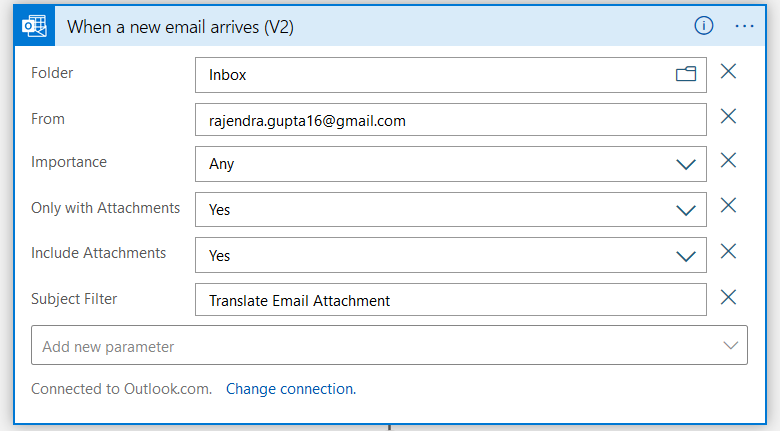The image size is (780, 431).
Task: Open the info icon for trigger details
Action: [x=704, y=26]
